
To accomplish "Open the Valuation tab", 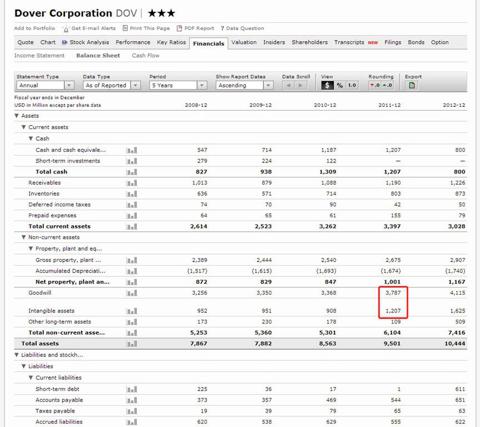I will pos(244,42).
